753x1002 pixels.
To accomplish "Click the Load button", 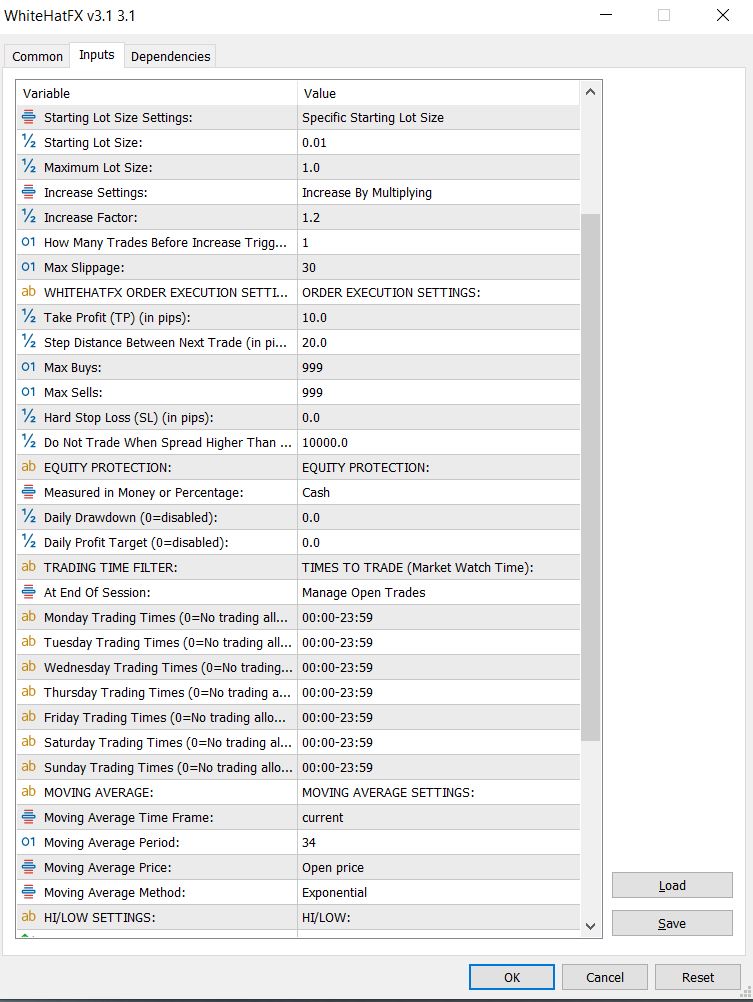I will click(672, 885).
